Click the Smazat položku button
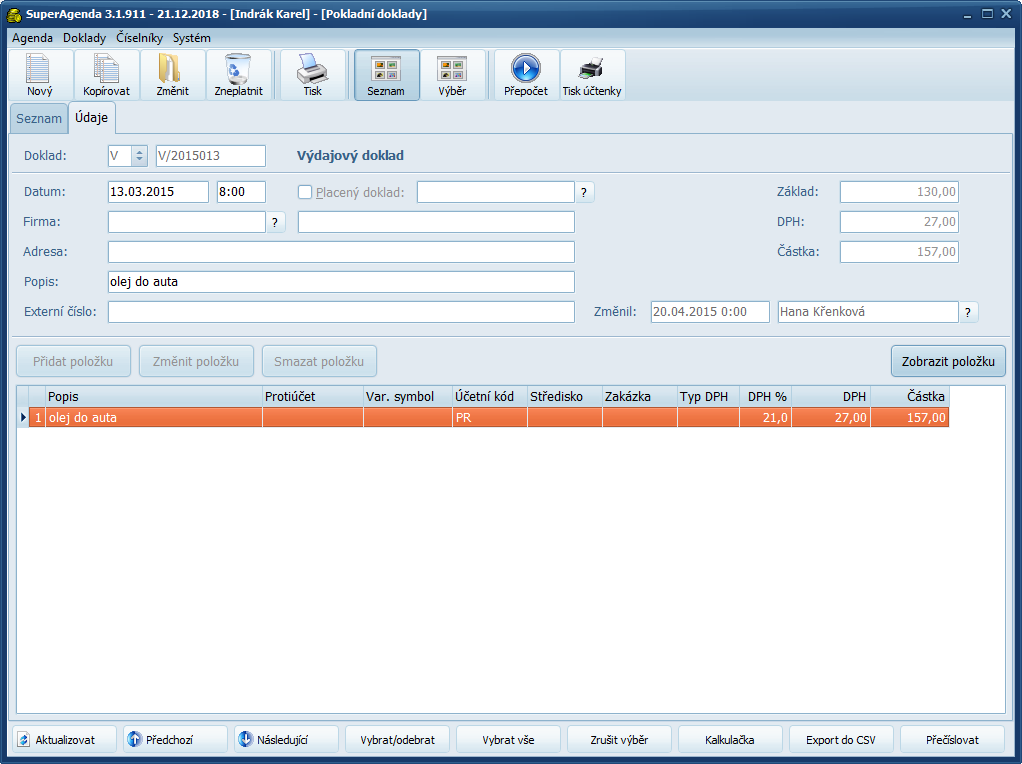 (319, 361)
